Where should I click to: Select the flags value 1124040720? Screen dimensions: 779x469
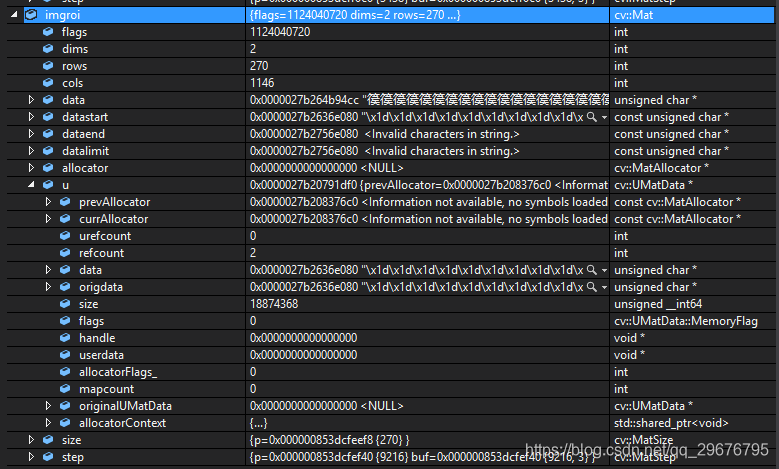280,32
